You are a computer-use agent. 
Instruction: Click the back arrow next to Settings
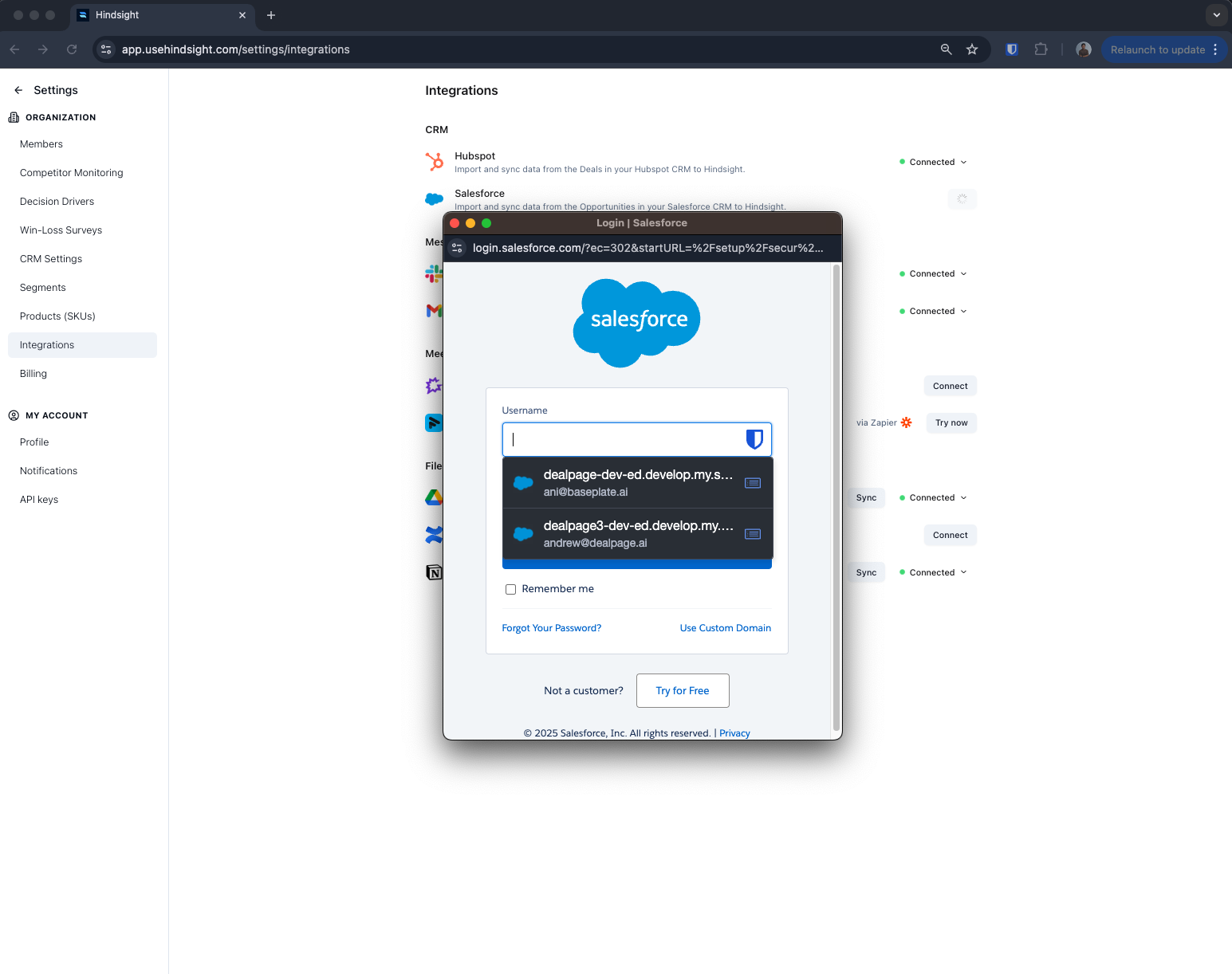coord(18,90)
